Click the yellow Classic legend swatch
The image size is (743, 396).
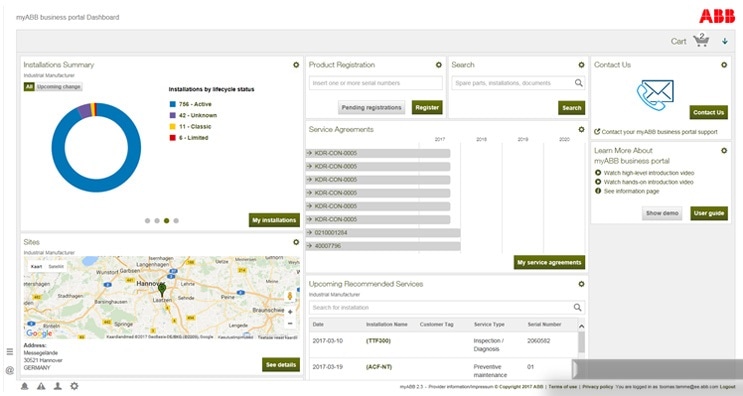[x=172, y=127]
